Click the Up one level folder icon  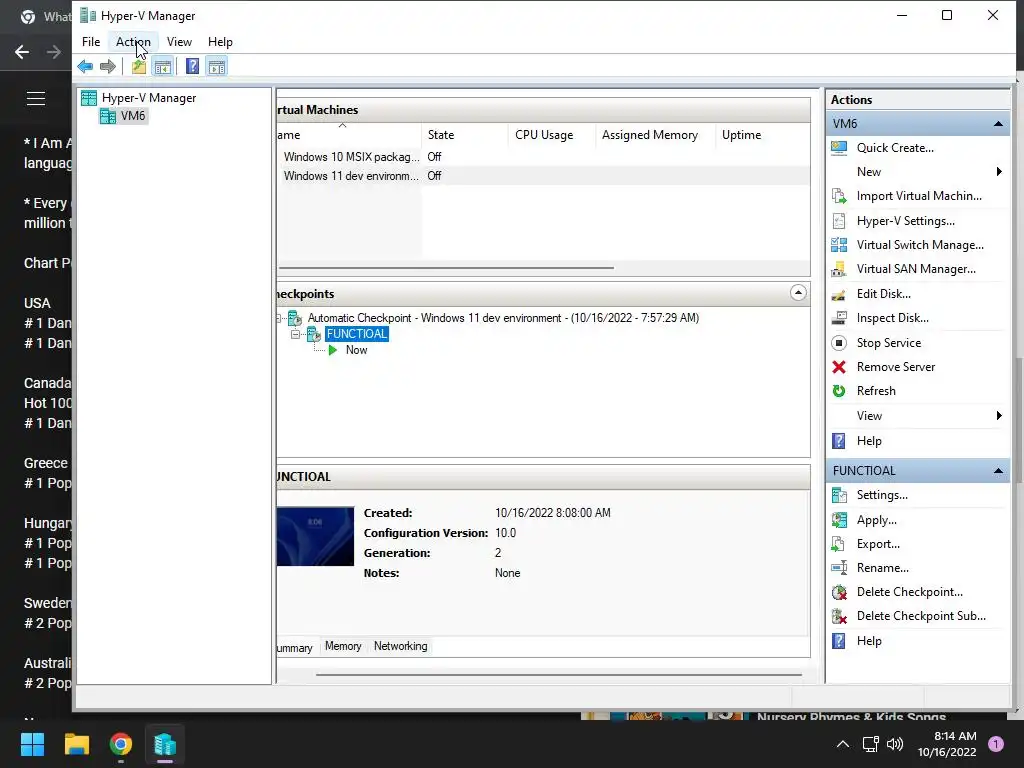click(138, 66)
